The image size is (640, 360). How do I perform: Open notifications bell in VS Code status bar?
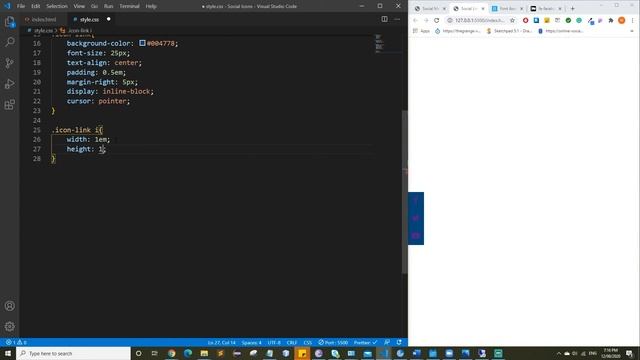click(x=399, y=342)
